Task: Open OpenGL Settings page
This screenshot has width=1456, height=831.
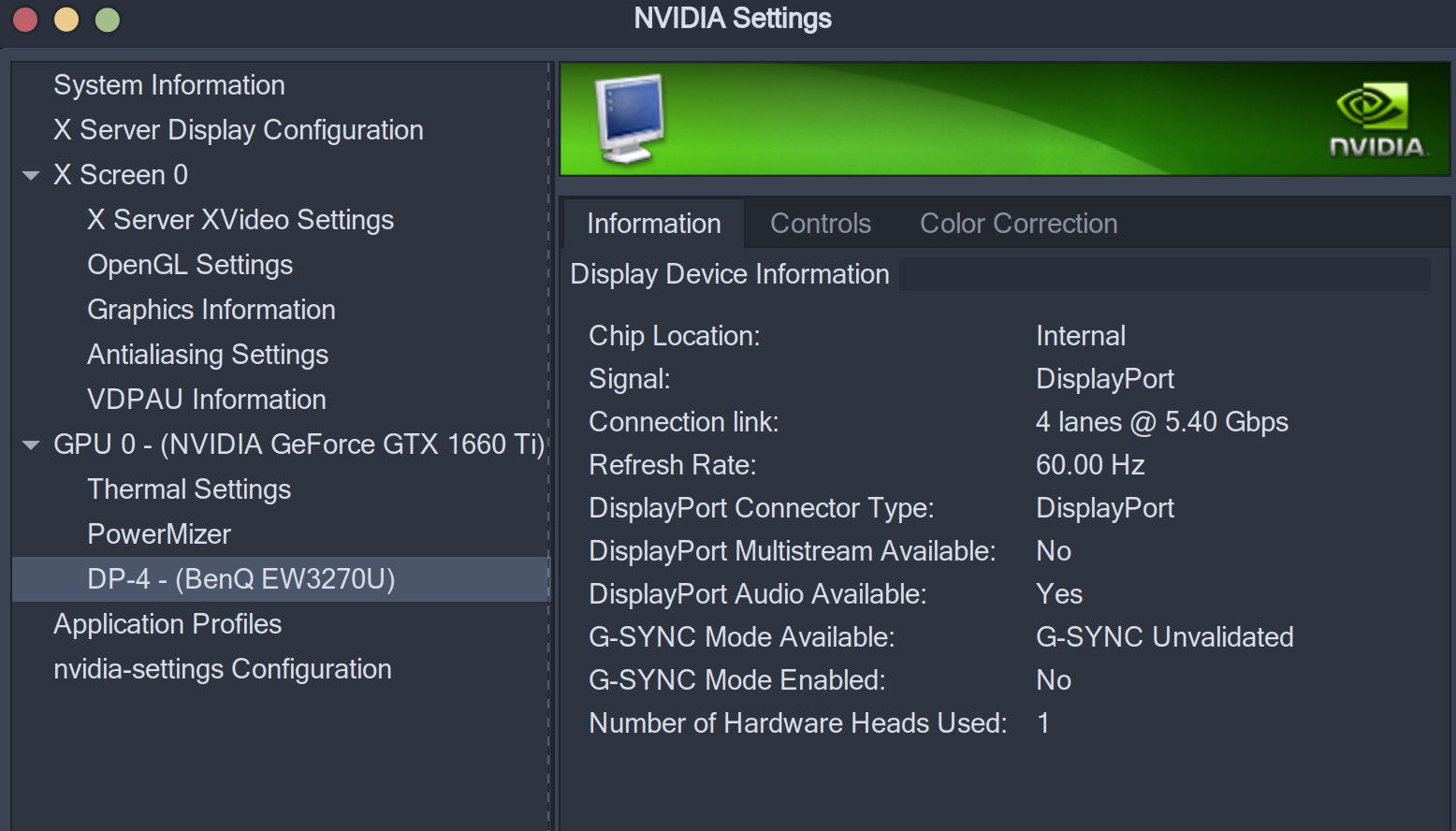Action: (190, 265)
